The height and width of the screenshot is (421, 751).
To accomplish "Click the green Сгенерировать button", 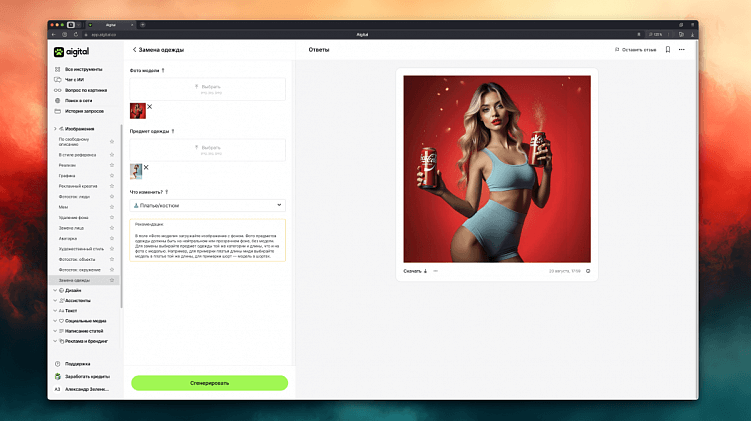I will [x=209, y=383].
